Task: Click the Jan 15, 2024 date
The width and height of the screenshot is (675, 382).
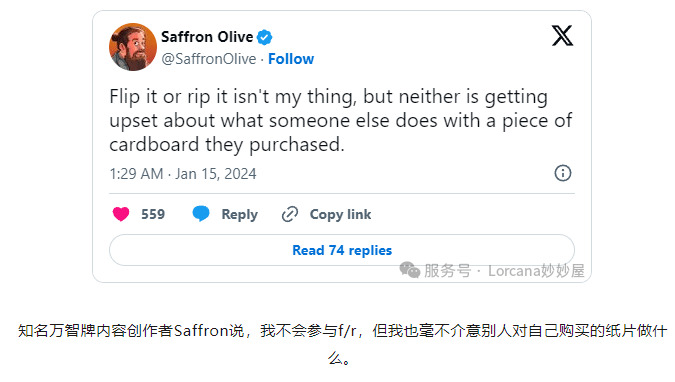Action: (216, 174)
